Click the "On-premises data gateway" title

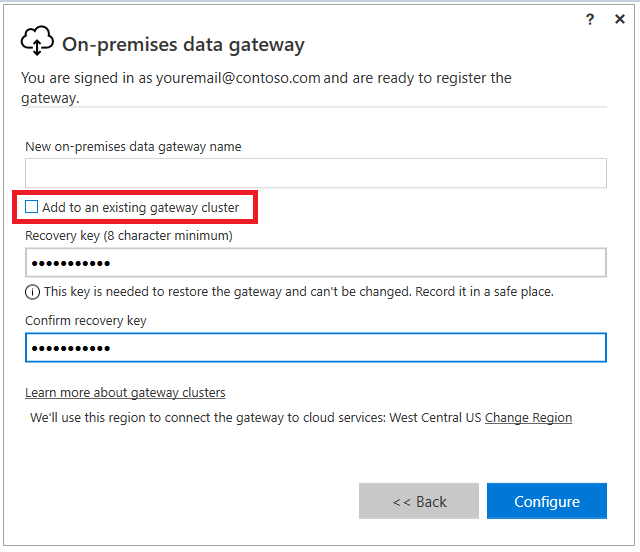point(183,44)
